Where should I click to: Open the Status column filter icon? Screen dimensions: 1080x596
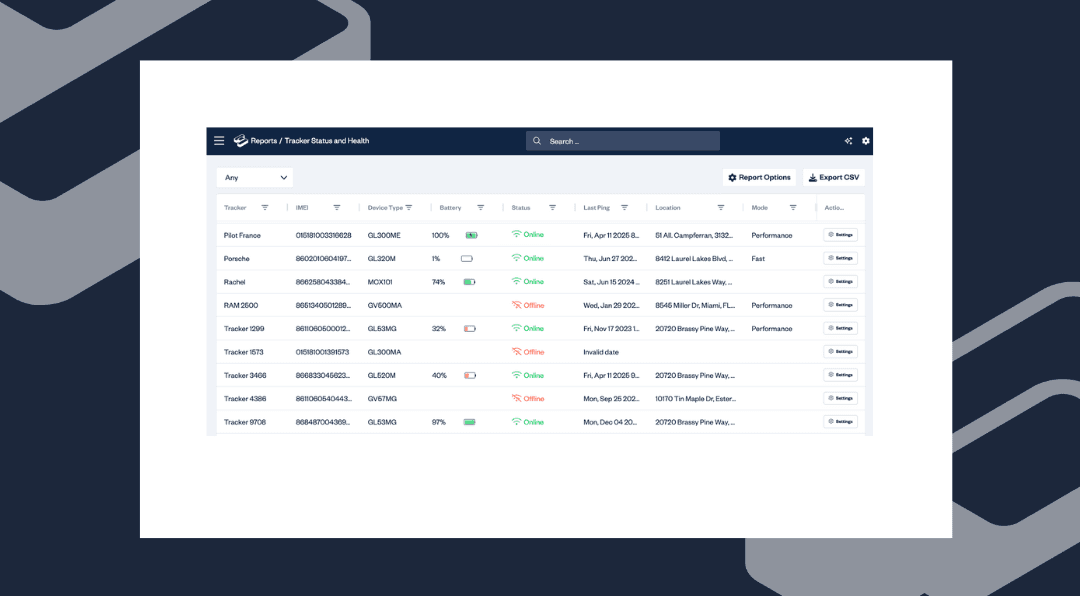tap(552, 208)
